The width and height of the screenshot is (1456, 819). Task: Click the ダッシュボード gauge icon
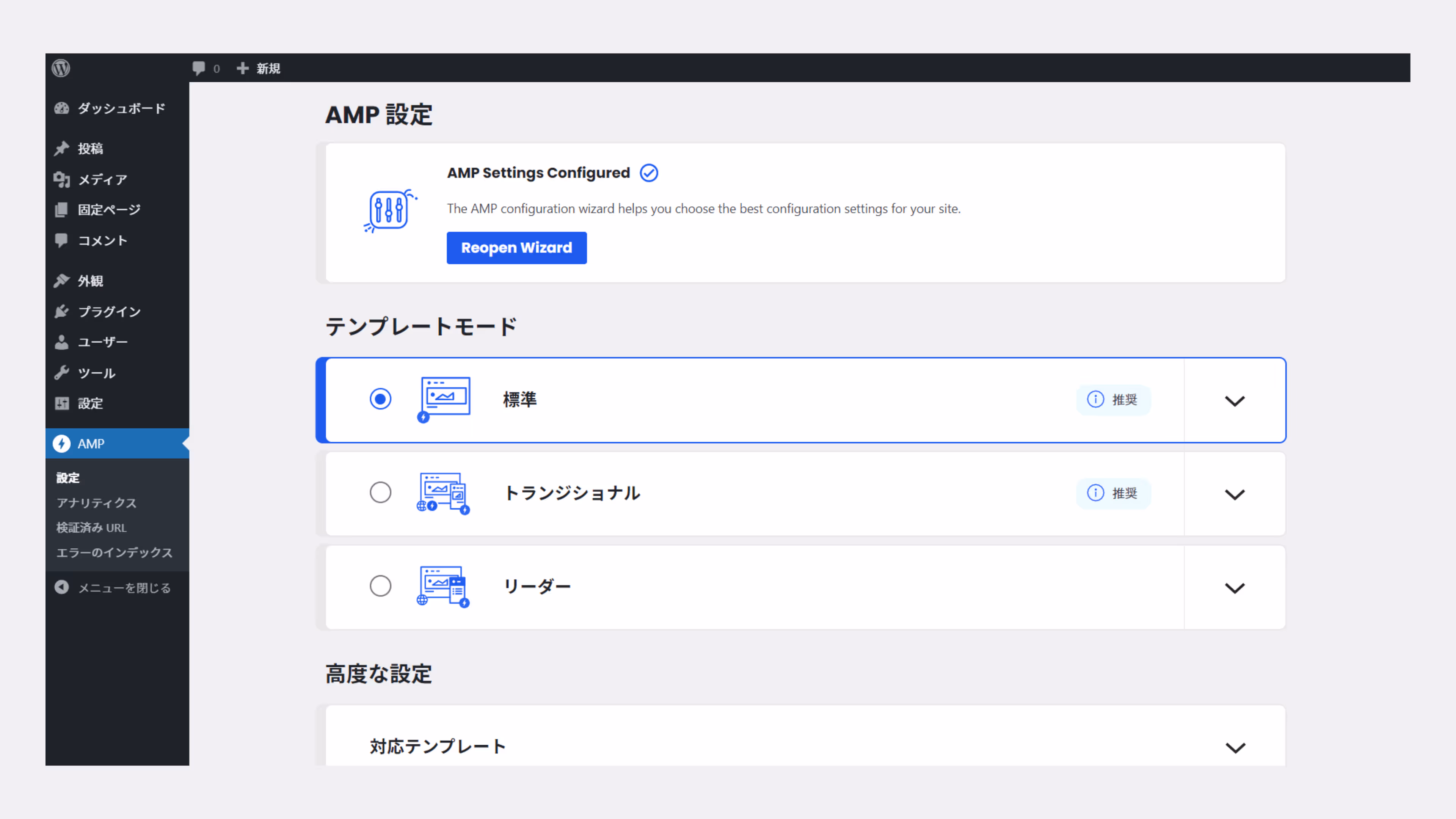pos(61,108)
